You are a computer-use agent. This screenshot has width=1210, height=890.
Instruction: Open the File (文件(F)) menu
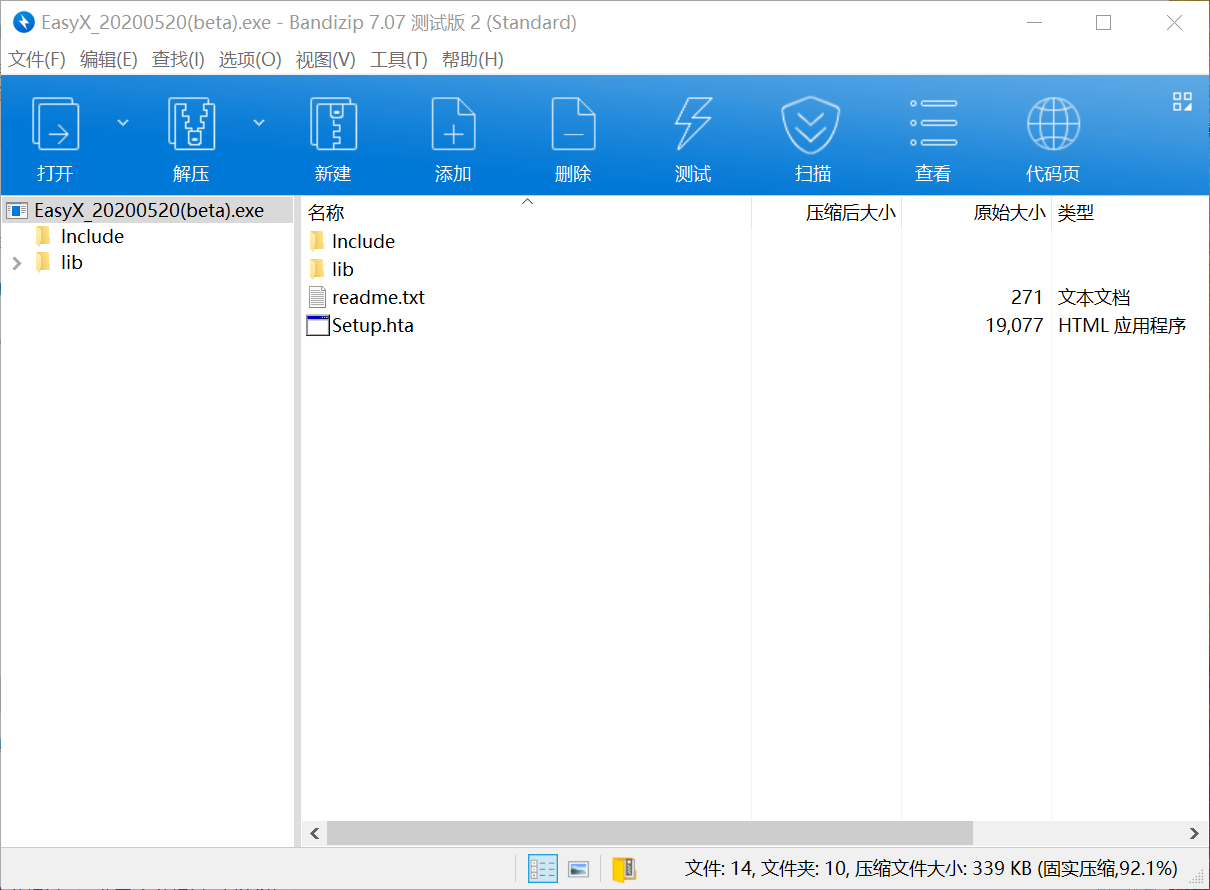[37, 60]
